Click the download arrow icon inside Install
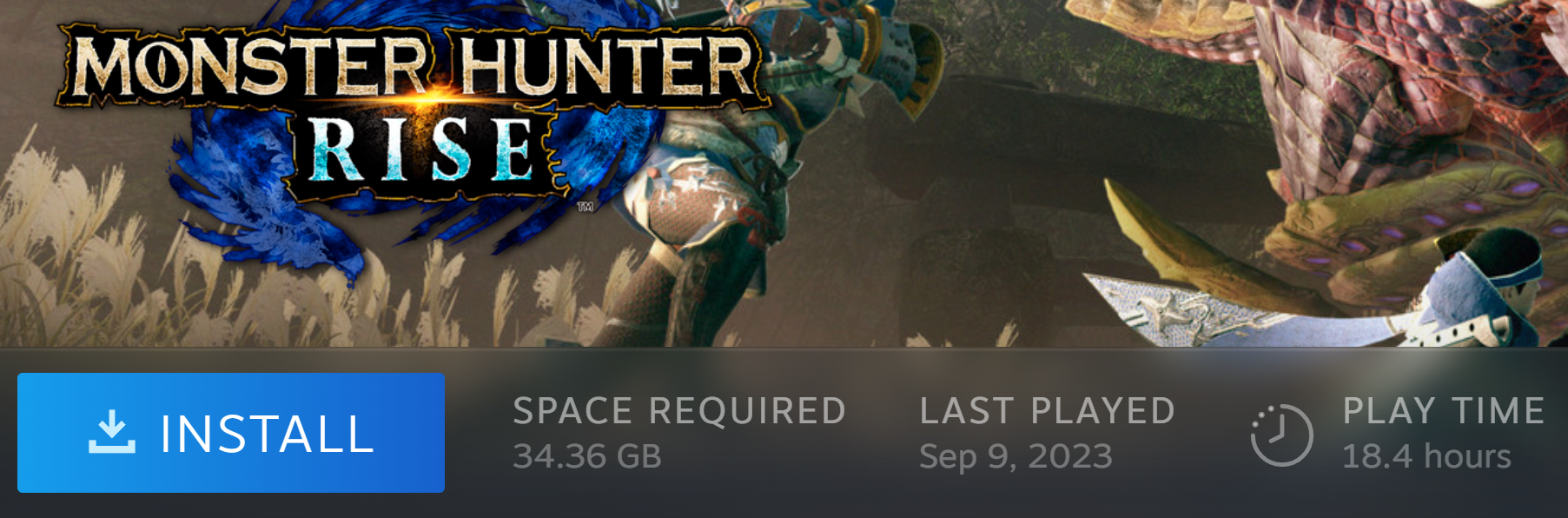Viewport: 1568px width, 518px height. coord(112,433)
